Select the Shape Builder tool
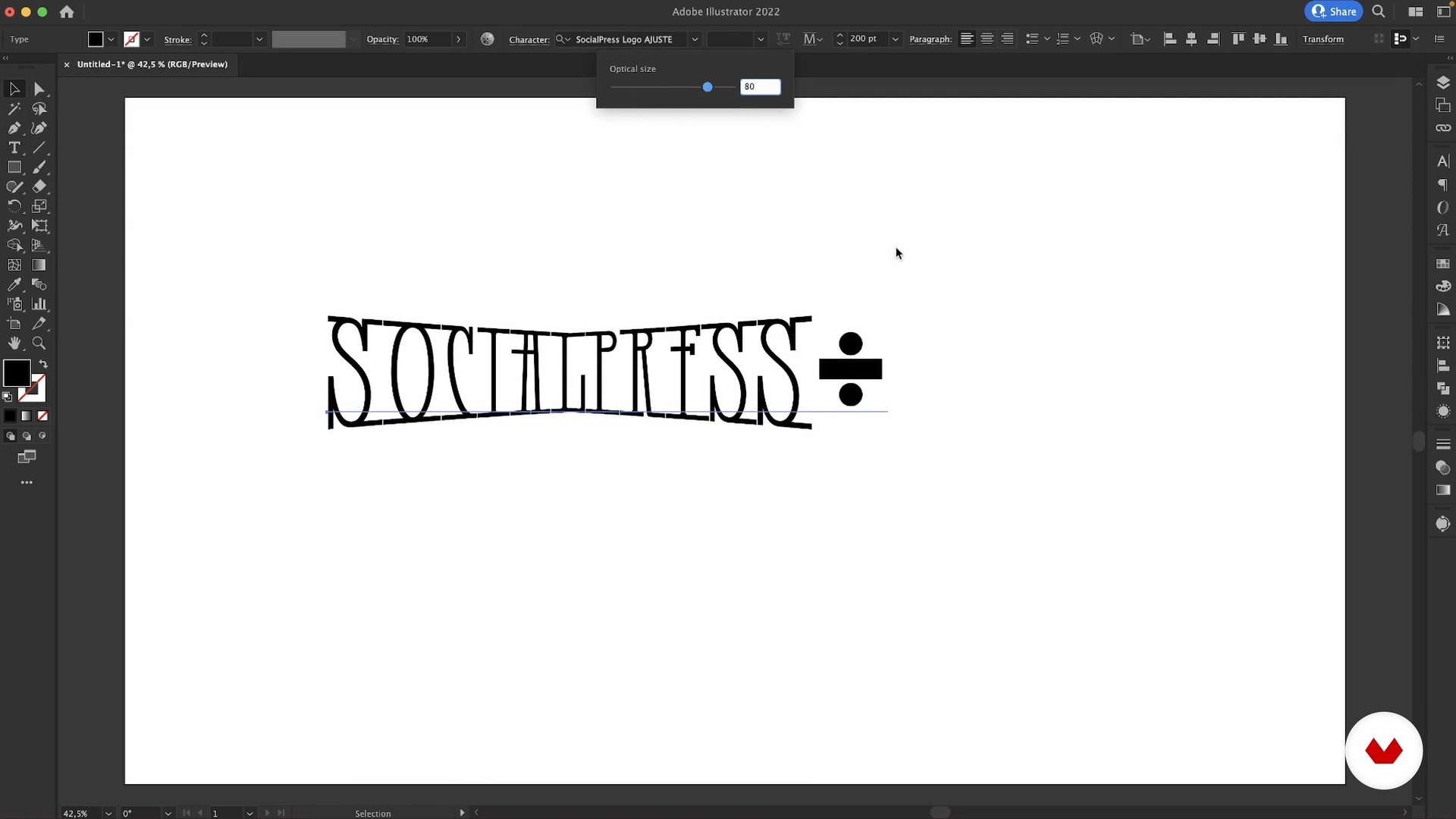Viewport: 1456px width, 819px height. tap(14, 246)
